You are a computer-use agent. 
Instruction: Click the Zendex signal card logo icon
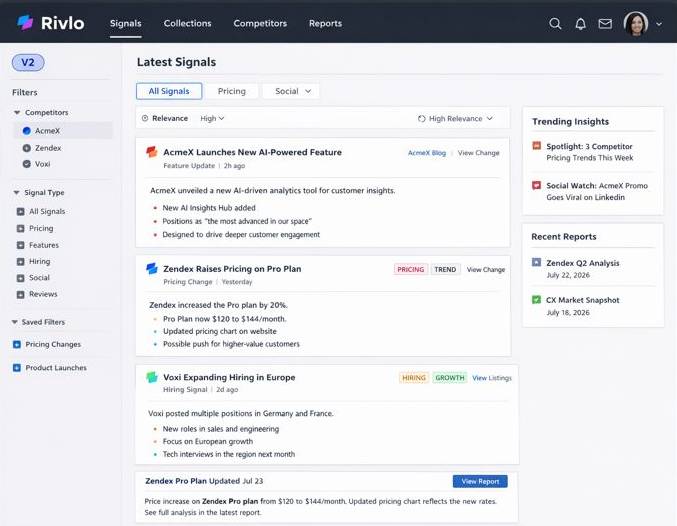click(x=152, y=269)
